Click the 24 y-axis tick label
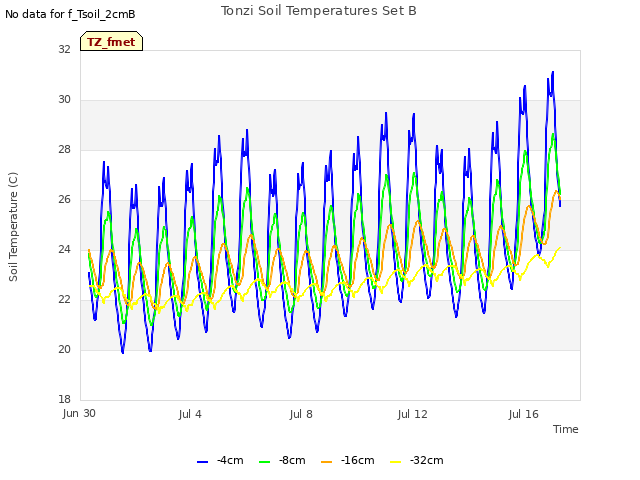The height and width of the screenshot is (480, 640). [64, 249]
